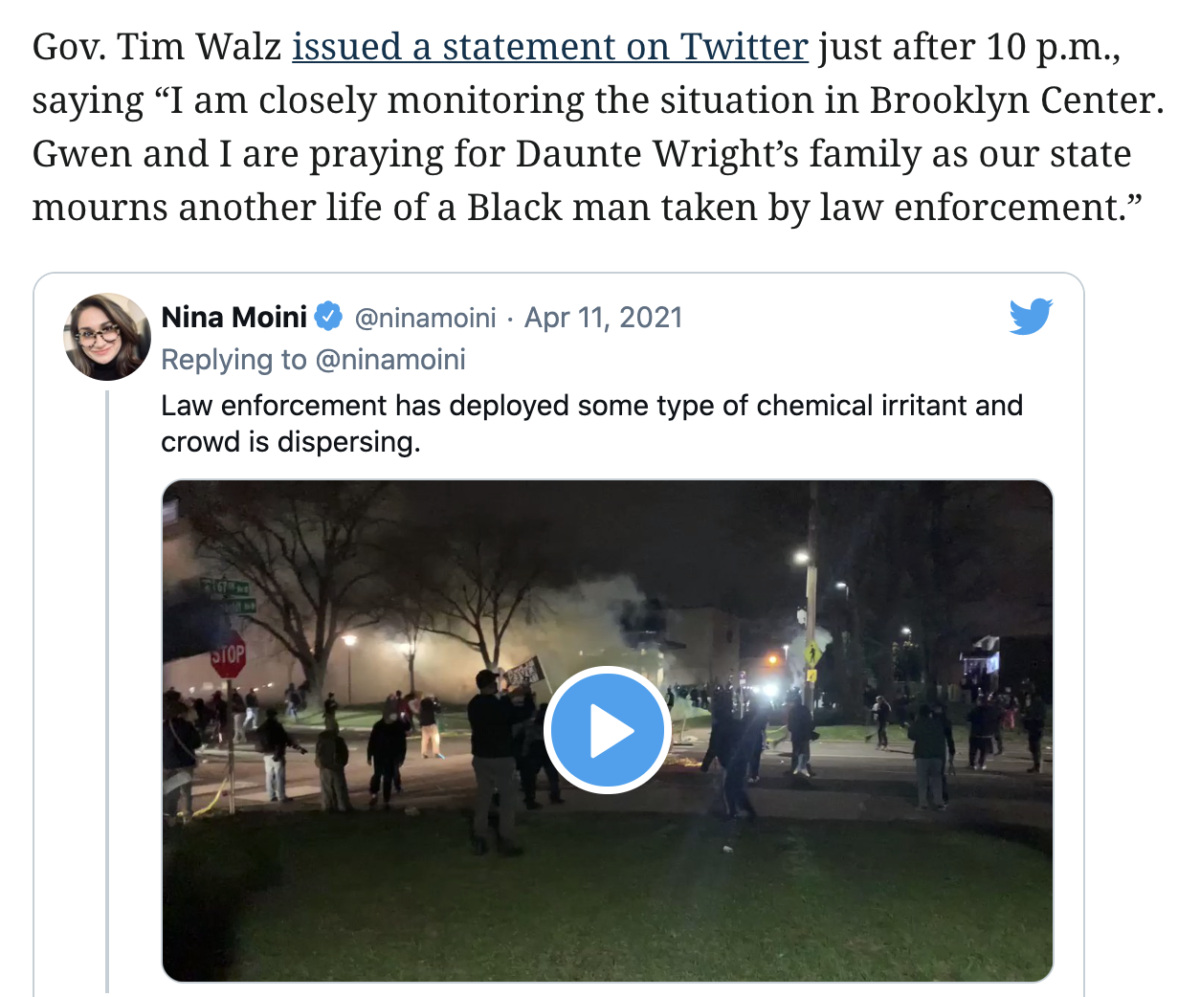Viewport: 1200px width, 997px height.
Task: Click the vertical reply thread line
Action: [x=107, y=690]
